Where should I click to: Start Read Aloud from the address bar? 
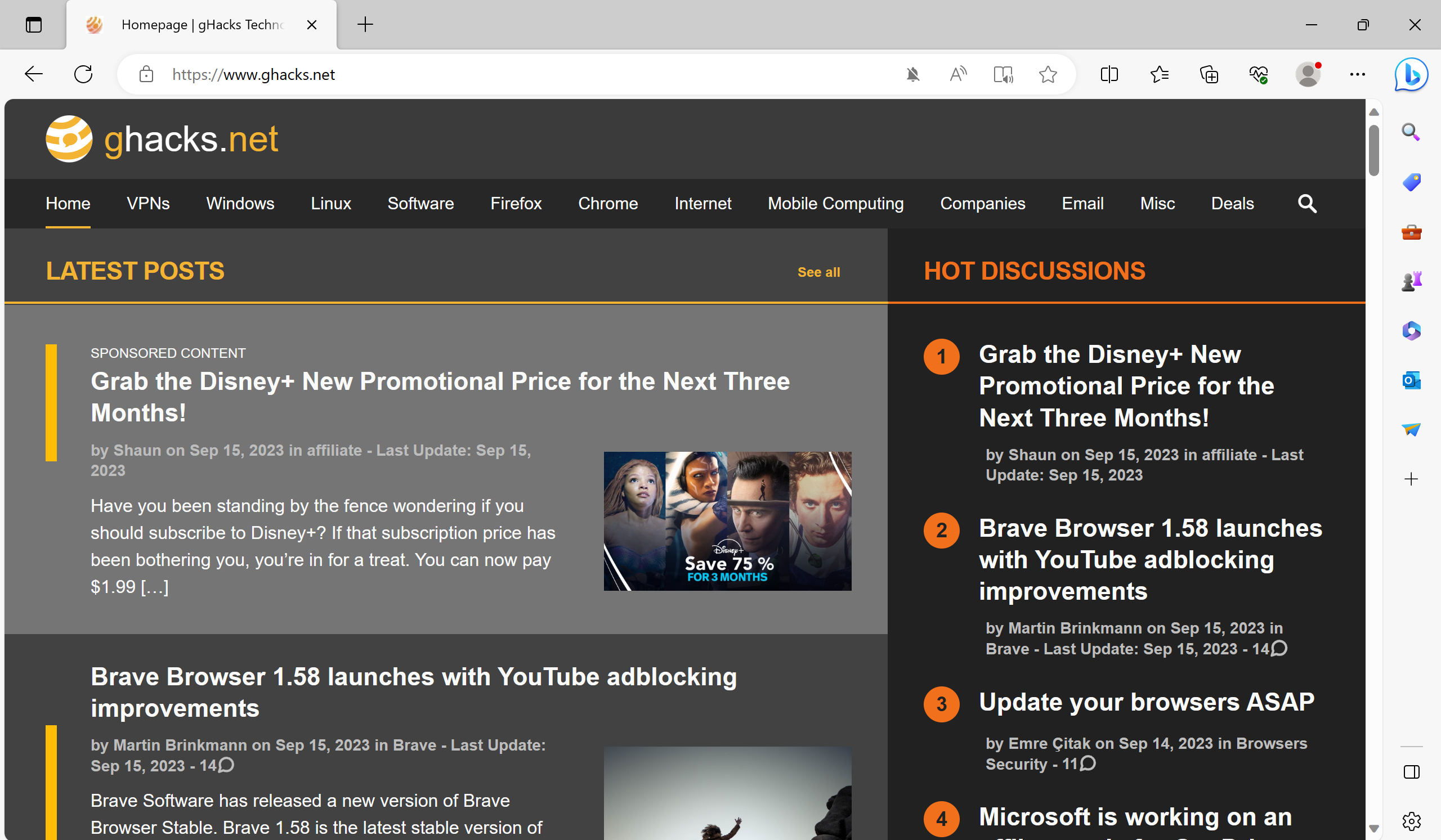pos(958,74)
